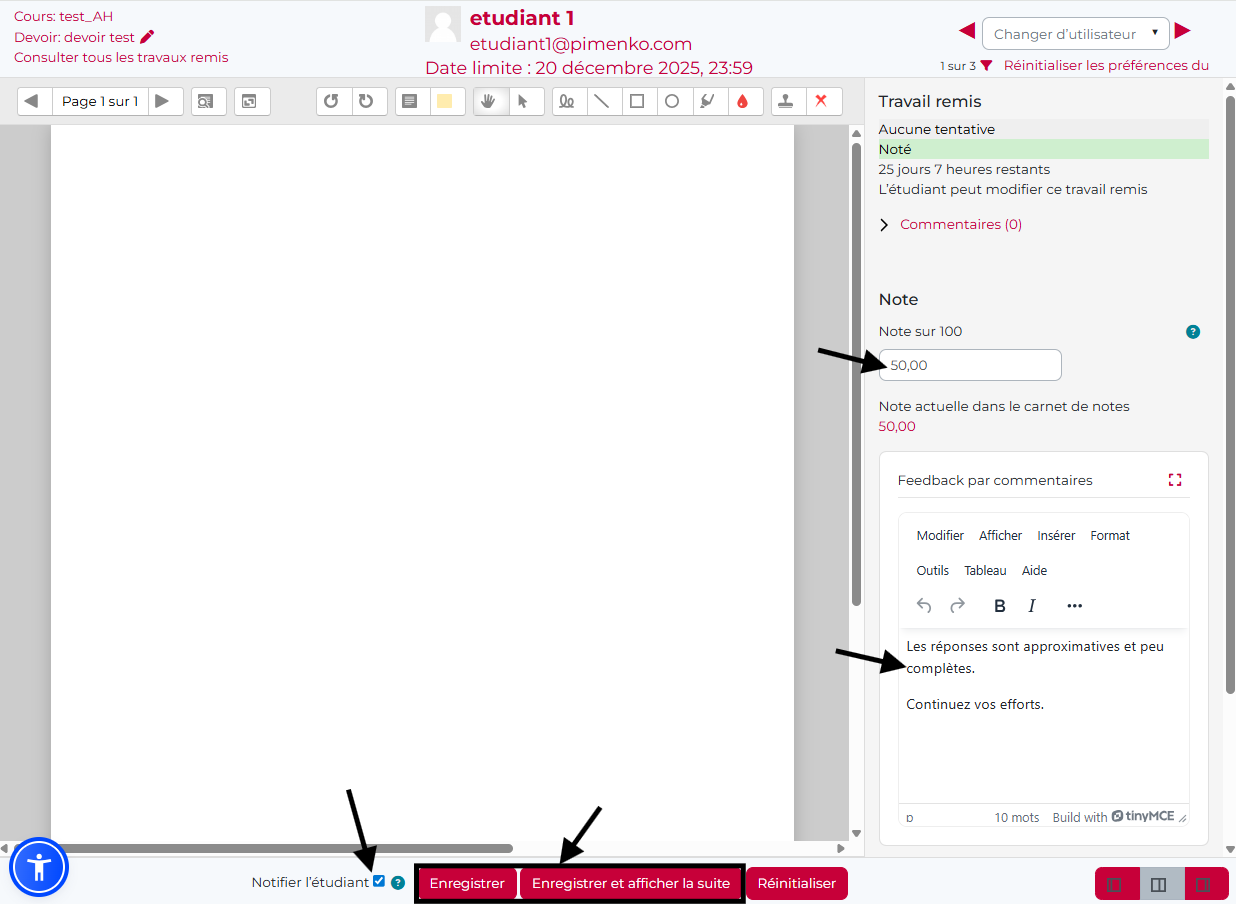Uncheck the Notifier l'étudiant checkbox
Viewport: 1236px width, 905px height.
(379, 881)
